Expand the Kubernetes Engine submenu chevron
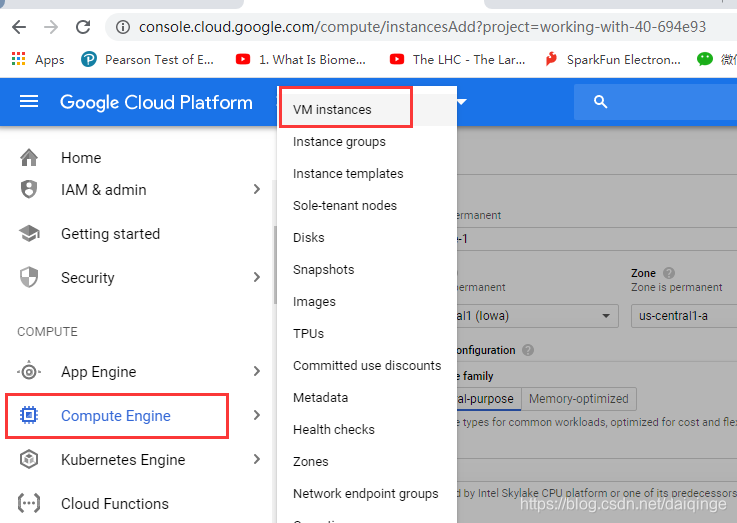The height and width of the screenshot is (523, 737). point(257,459)
